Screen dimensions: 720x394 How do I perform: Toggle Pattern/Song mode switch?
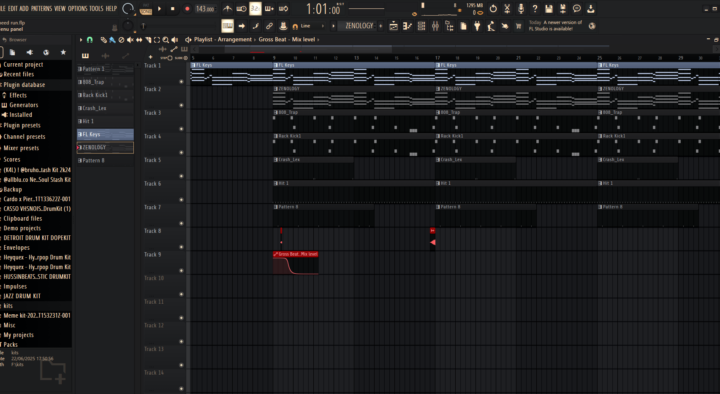pos(146,9)
